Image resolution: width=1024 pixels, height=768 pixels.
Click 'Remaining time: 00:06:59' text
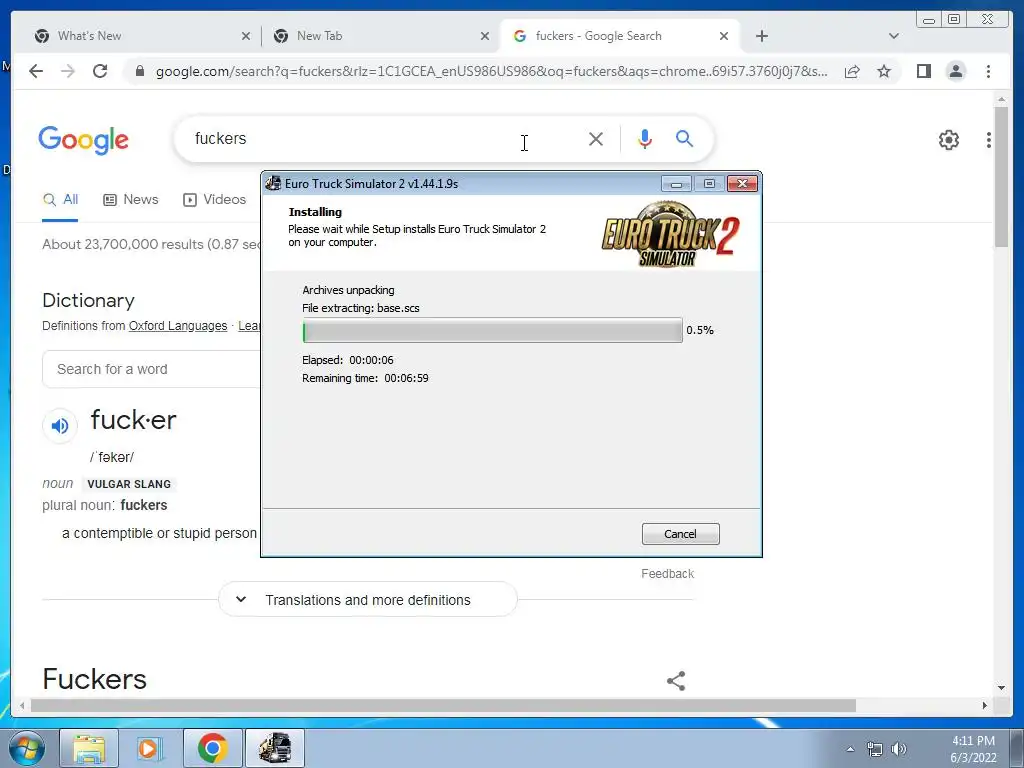pos(365,378)
